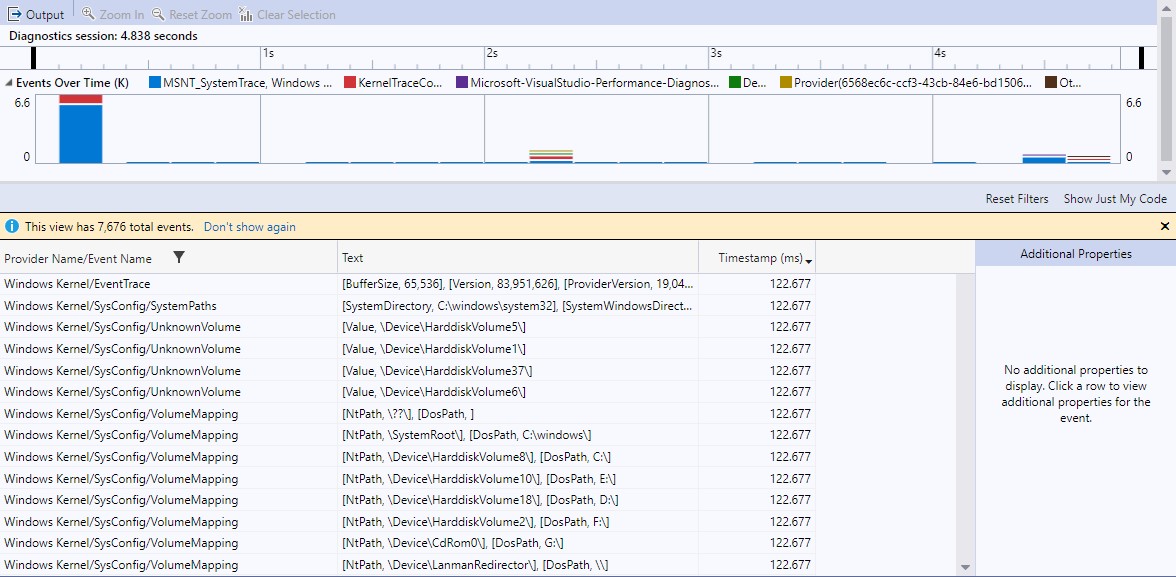Open the Provider Name filter funnel dropdown
Viewport: 1176px width, 577px height.
[179, 257]
